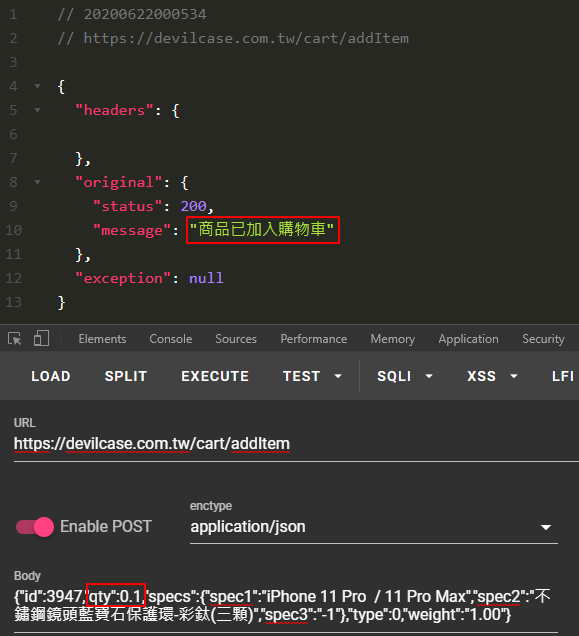Collapse the "original" object fold arrow
Viewport: 579px width, 636px height.
37,183
